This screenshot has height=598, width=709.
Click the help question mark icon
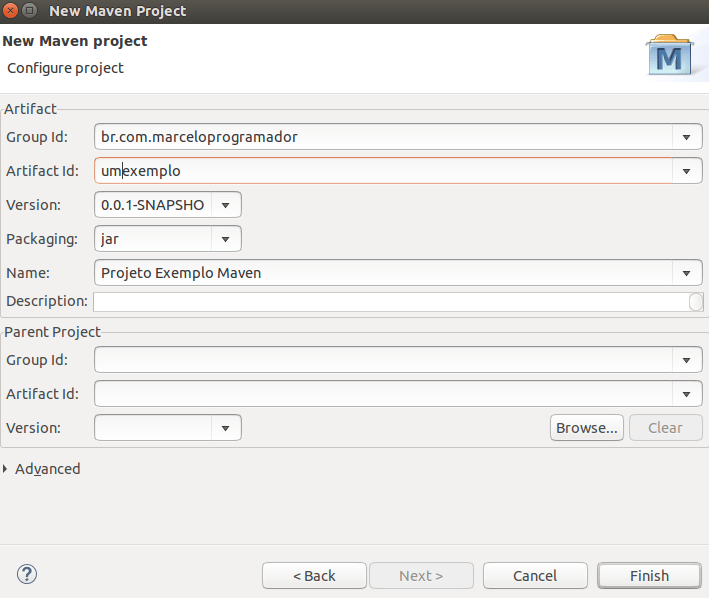click(27, 574)
